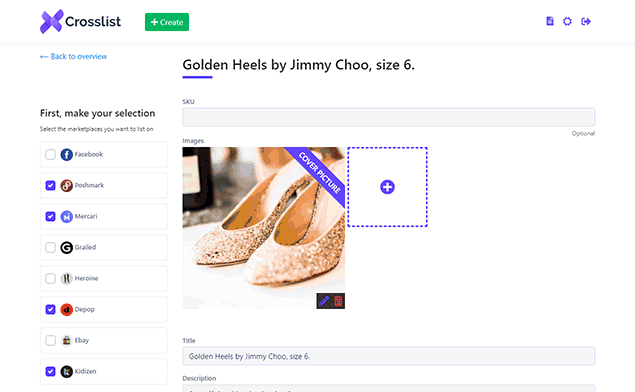Click the Description text field
This screenshot has height=392, width=635.
click(x=388, y=388)
